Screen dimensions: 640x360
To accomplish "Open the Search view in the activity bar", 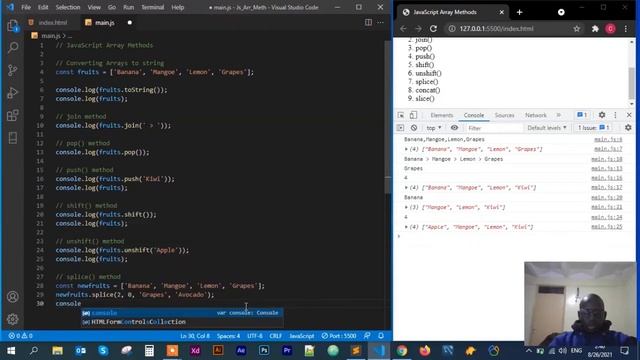I will click(13, 48).
